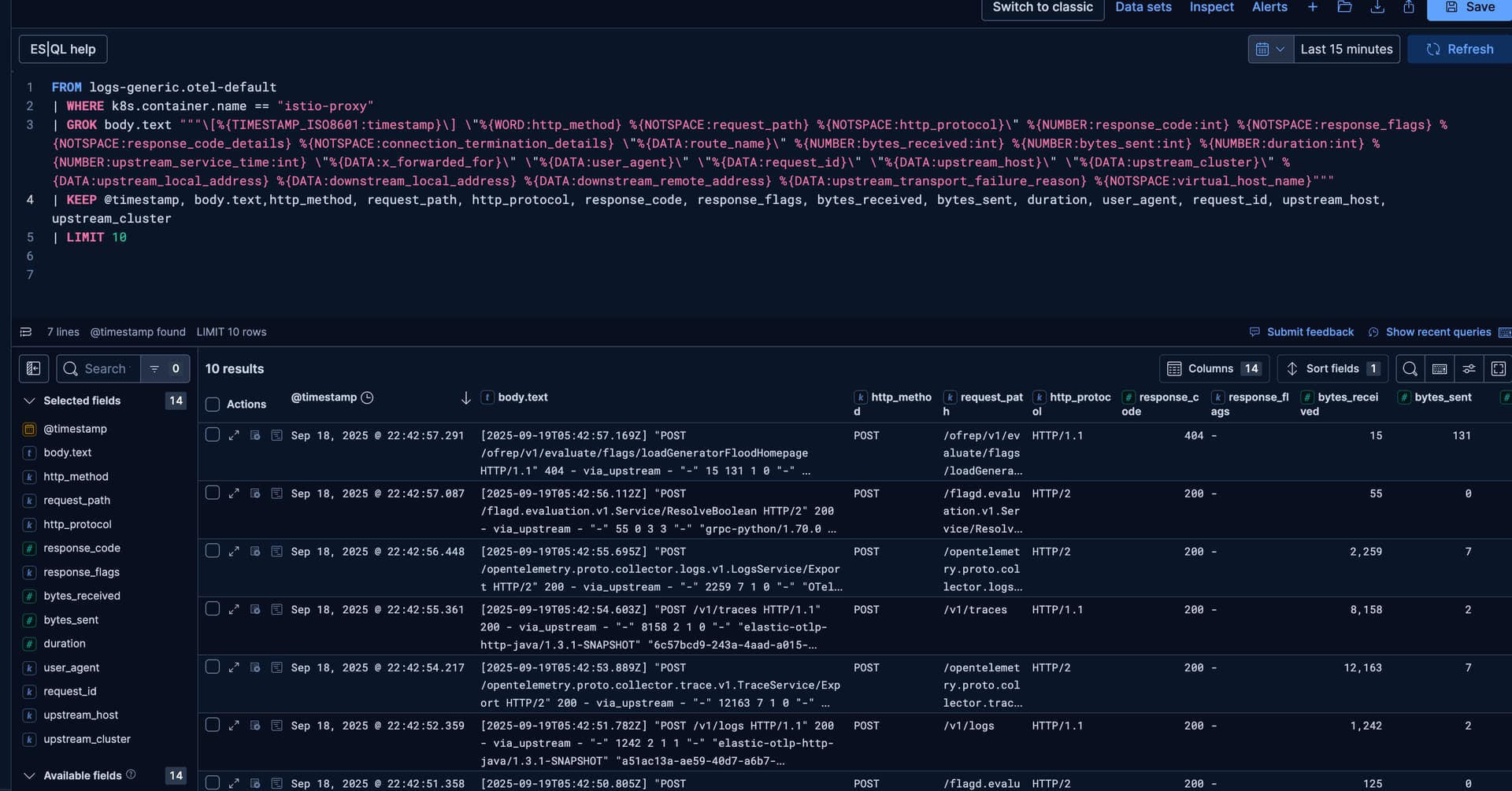Select the row with timestamp 22:42:57.291
The image size is (1512, 791).
tap(213, 434)
